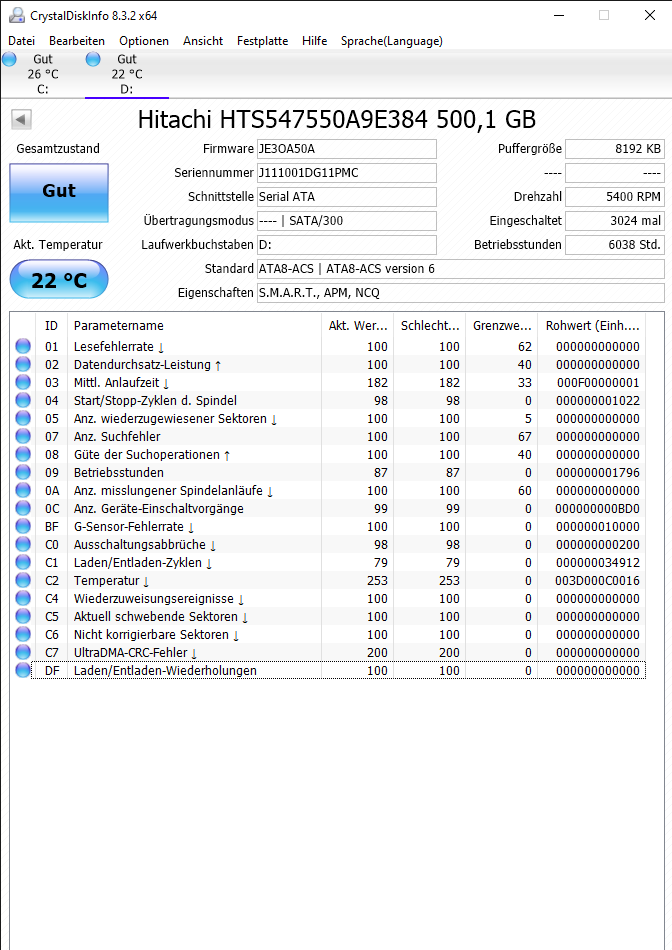This screenshot has width=672, height=950.
Task: Click the blue status circle above D:
Action: (93, 59)
